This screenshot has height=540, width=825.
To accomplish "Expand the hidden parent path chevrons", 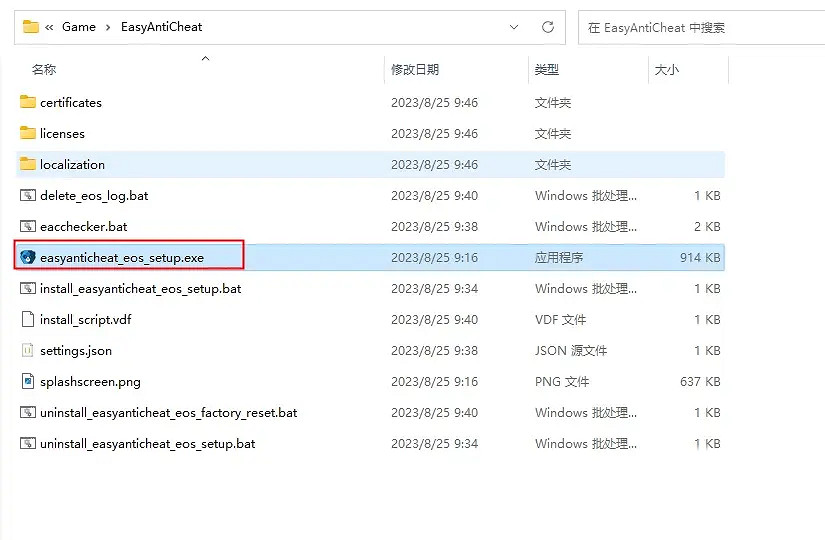I will 49,27.
